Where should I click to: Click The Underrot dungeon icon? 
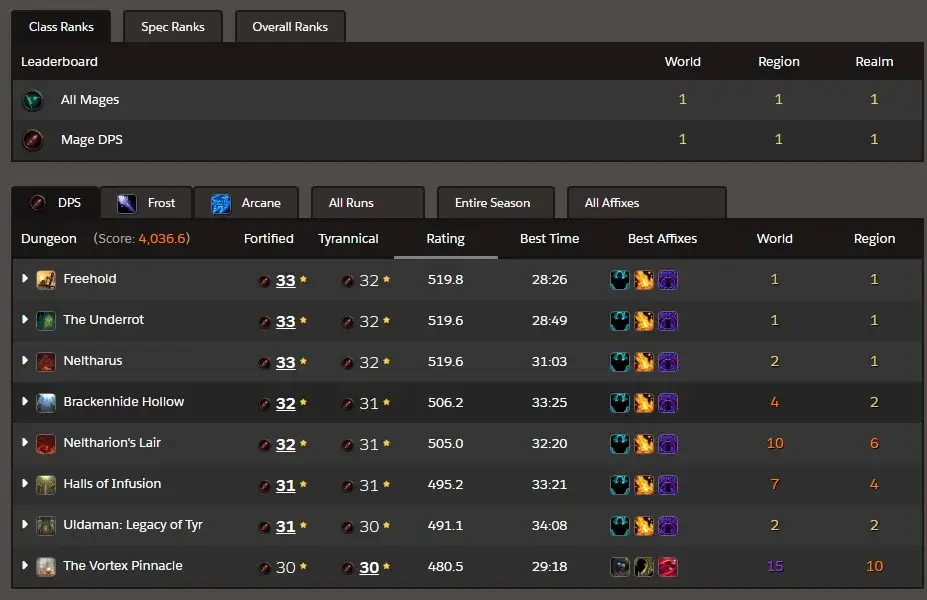(x=46, y=320)
